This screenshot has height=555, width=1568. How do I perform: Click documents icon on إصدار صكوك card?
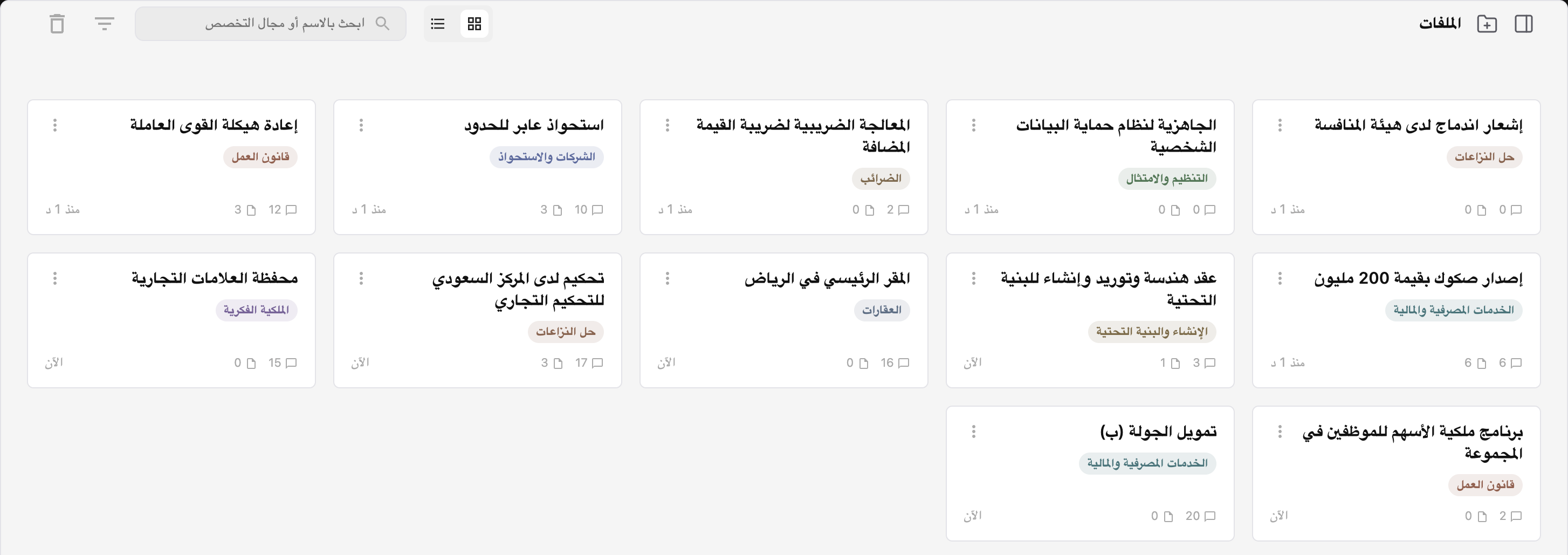1482,364
